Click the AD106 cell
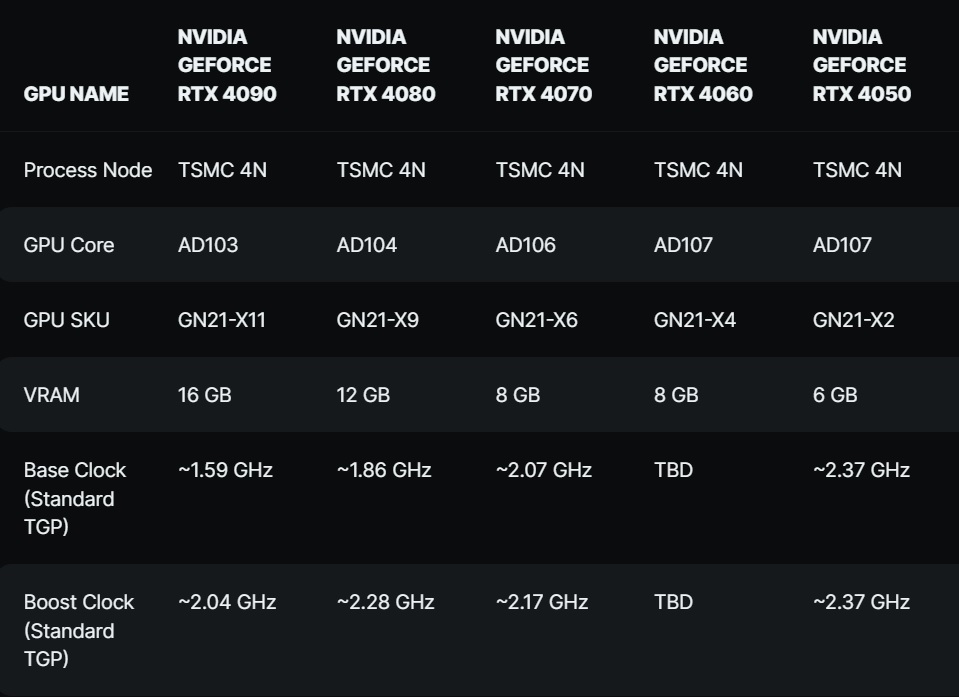The image size is (959, 697). [x=525, y=245]
